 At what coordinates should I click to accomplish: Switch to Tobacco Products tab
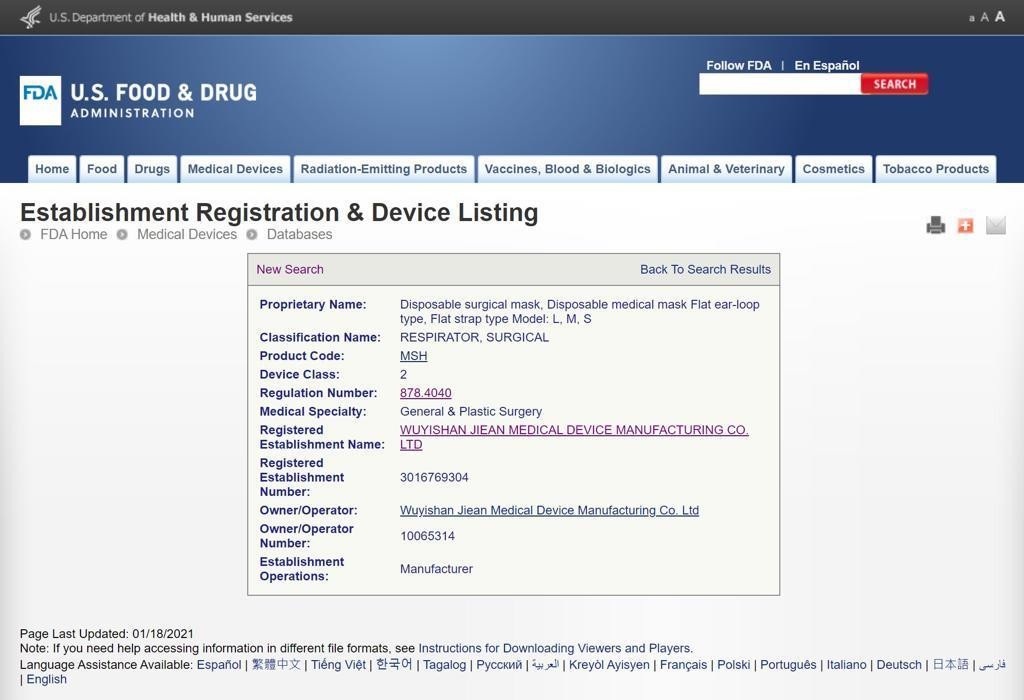pyautogui.click(x=935, y=169)
